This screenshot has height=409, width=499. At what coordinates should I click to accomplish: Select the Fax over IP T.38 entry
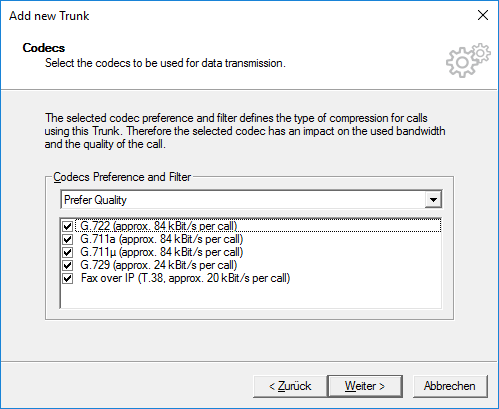click(x=185, y=278)
